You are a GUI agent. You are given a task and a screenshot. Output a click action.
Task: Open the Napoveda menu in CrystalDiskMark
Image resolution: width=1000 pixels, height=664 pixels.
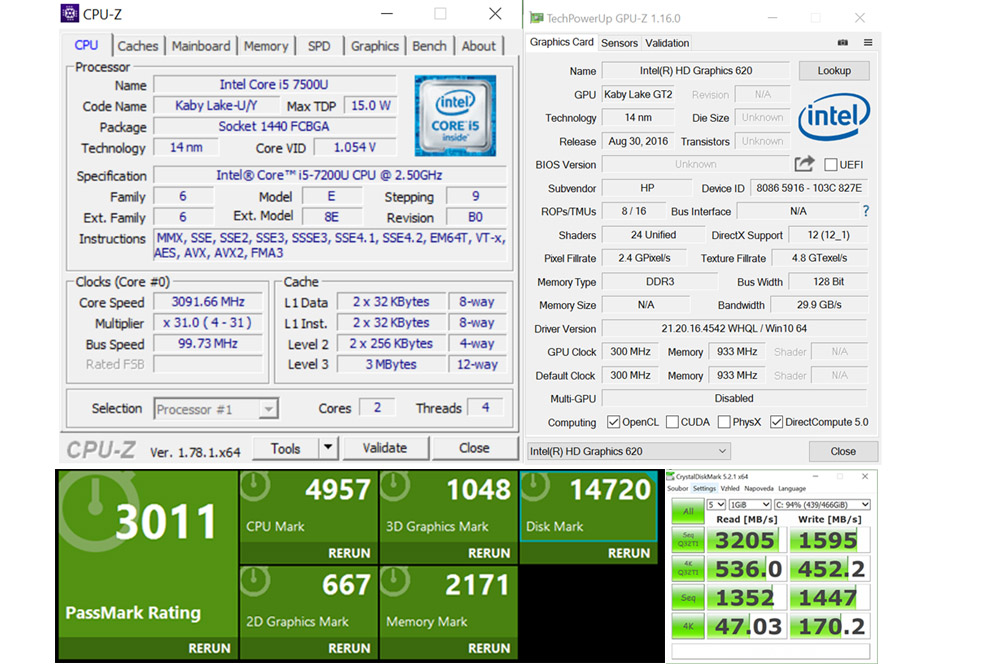click(759, 489)
